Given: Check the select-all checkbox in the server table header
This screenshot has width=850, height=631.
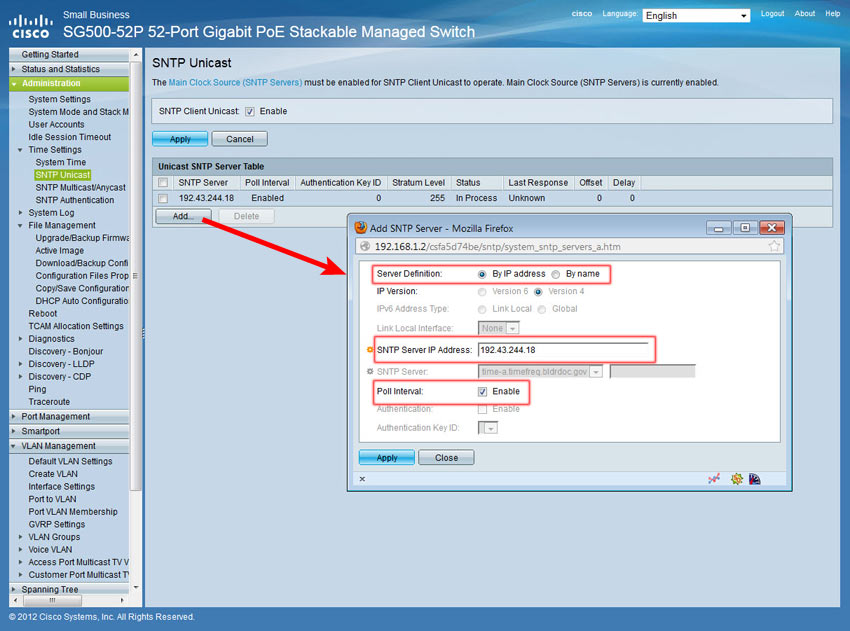Looking at the screenshot, I should [x=163, y=183].
